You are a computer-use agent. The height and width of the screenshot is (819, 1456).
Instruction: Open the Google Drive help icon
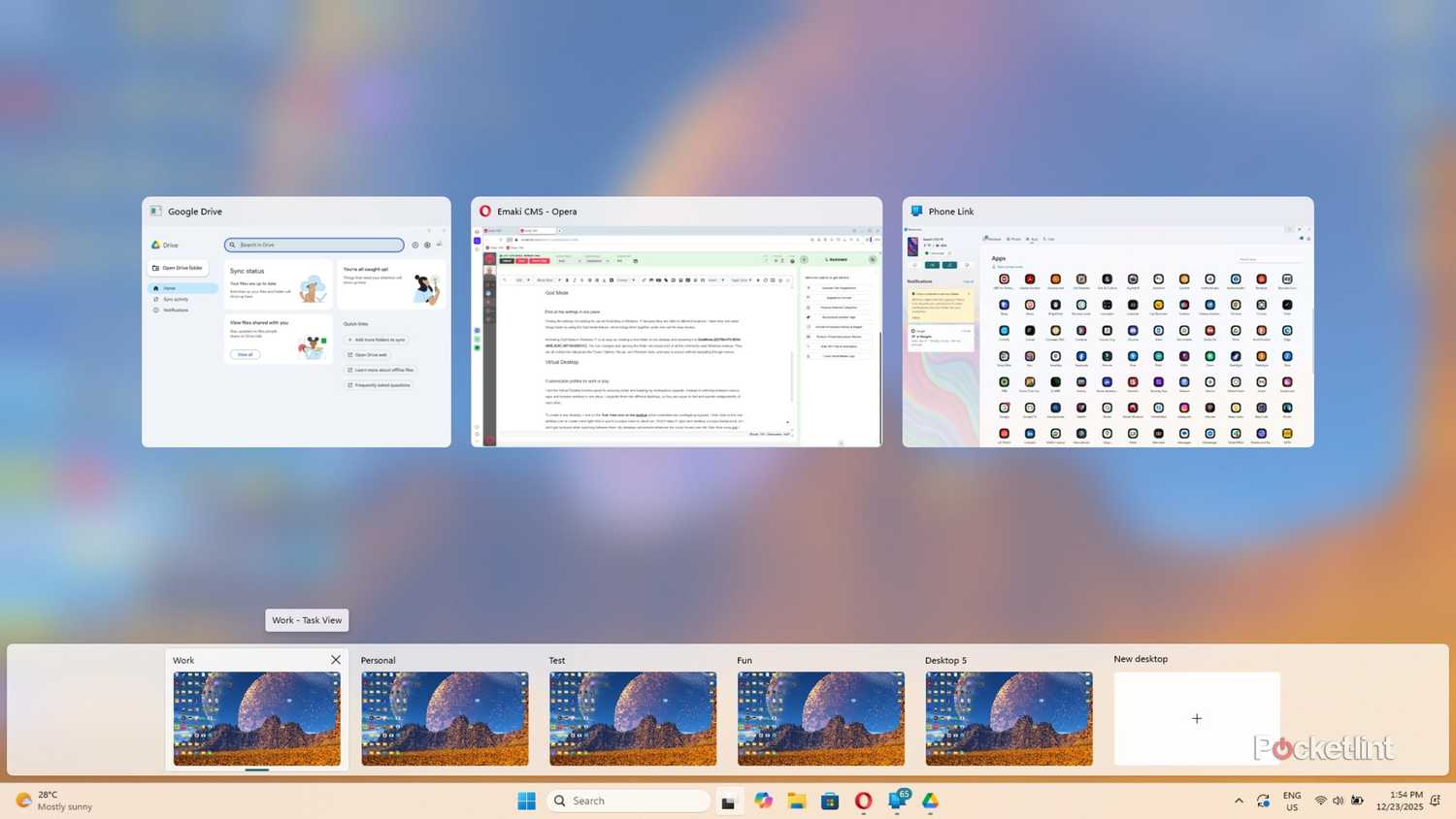427,245
